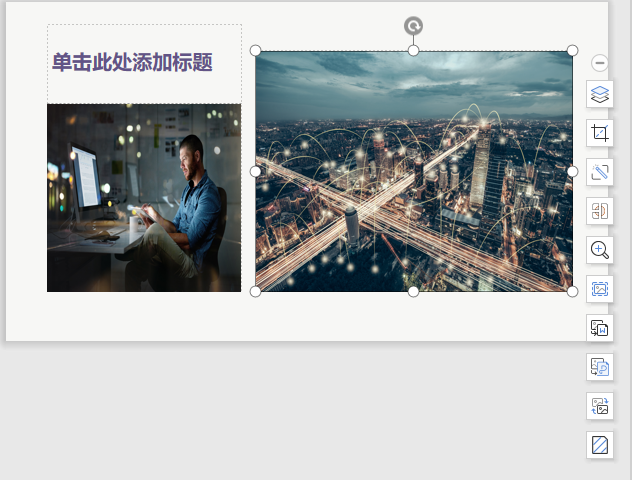Select the crop picture tool
The image size is (632, 480).
(600, 133)
